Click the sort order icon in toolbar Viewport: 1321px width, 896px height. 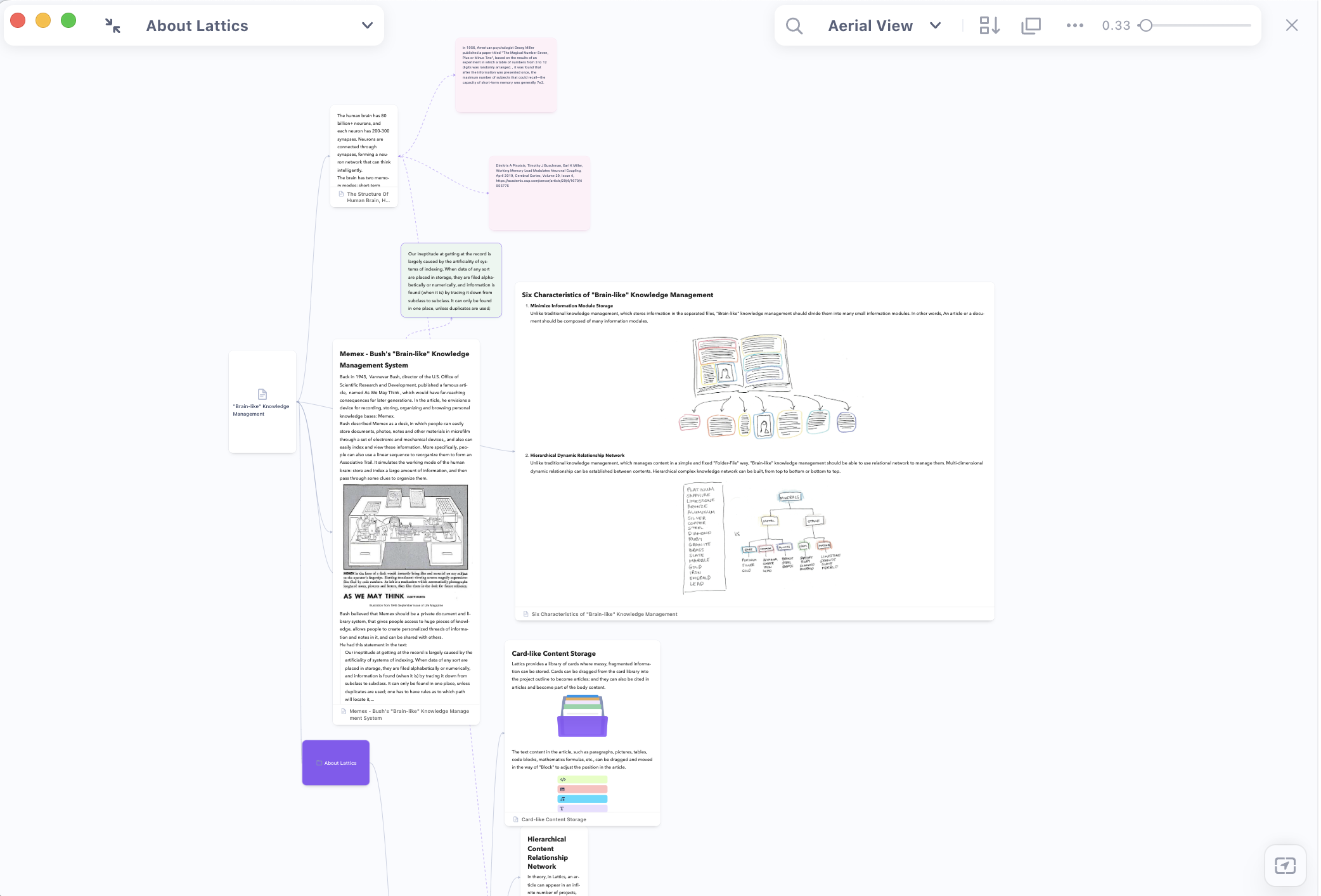(x=989, y=25)
